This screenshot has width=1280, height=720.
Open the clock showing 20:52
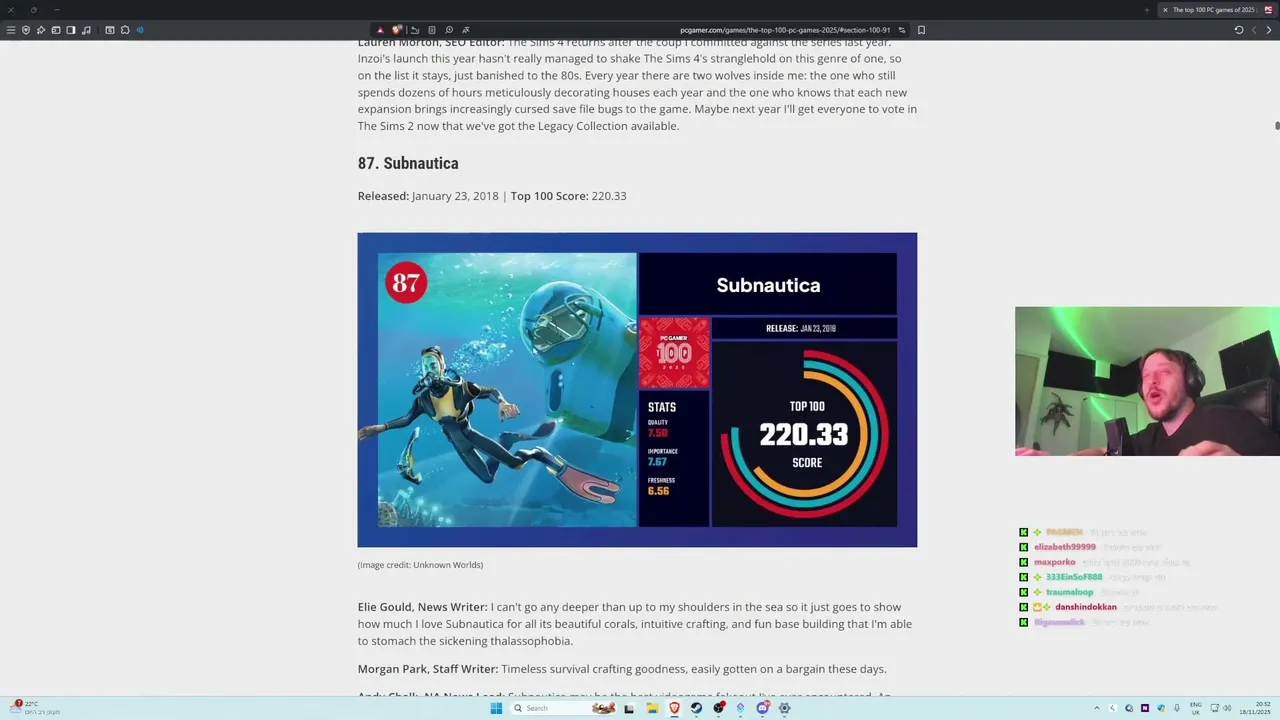pyautogui.click(x=1254, y=708)
